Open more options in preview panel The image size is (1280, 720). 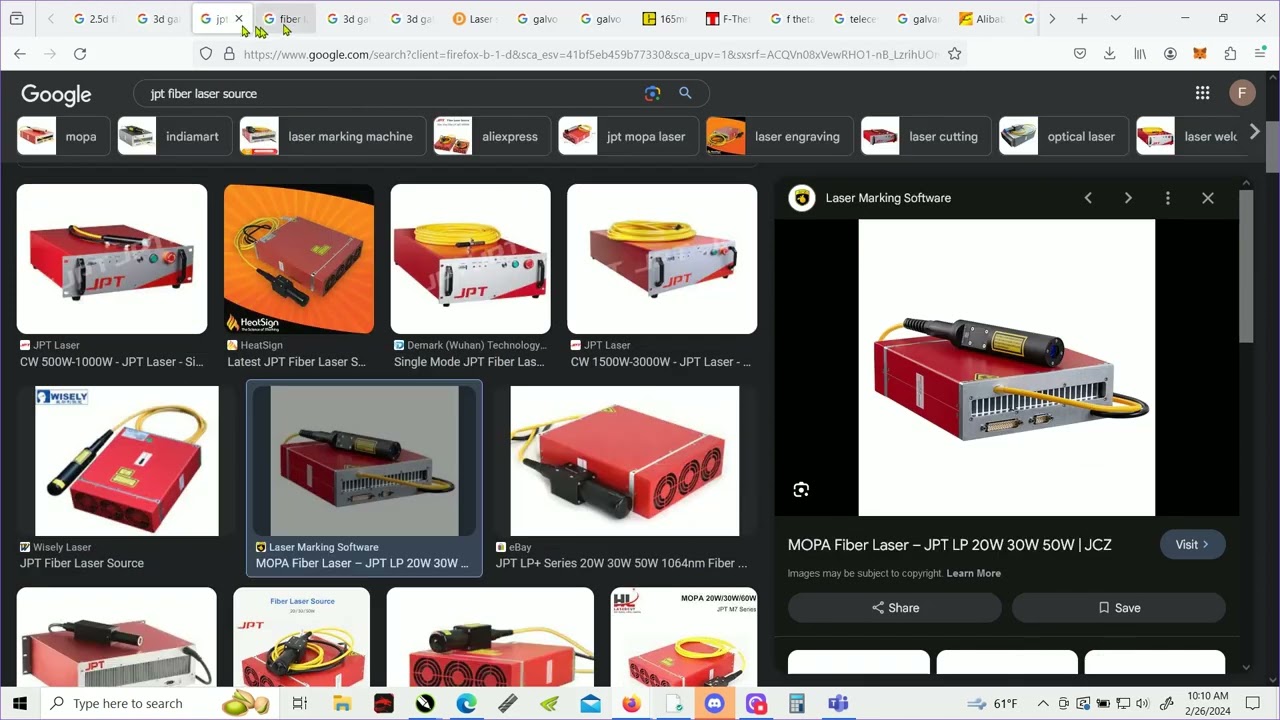tap(1168, 198)
